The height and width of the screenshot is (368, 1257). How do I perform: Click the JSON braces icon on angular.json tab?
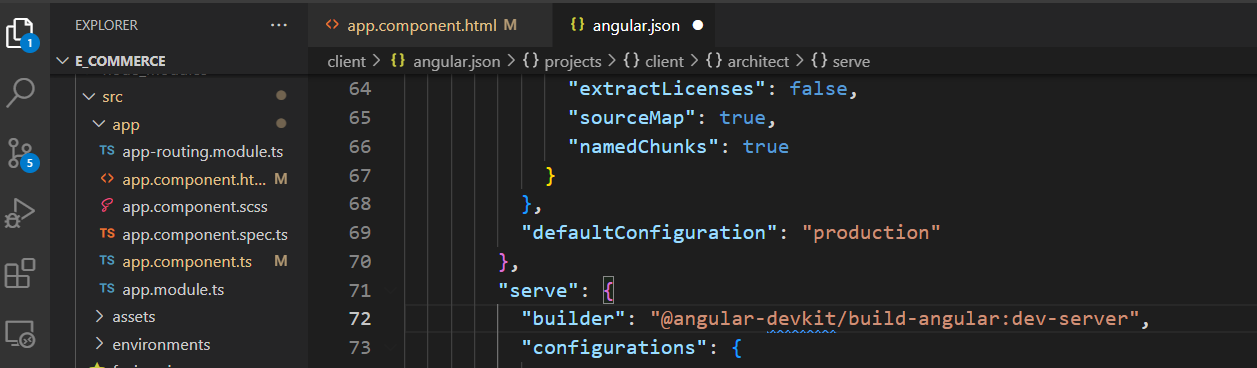(577, 24)
